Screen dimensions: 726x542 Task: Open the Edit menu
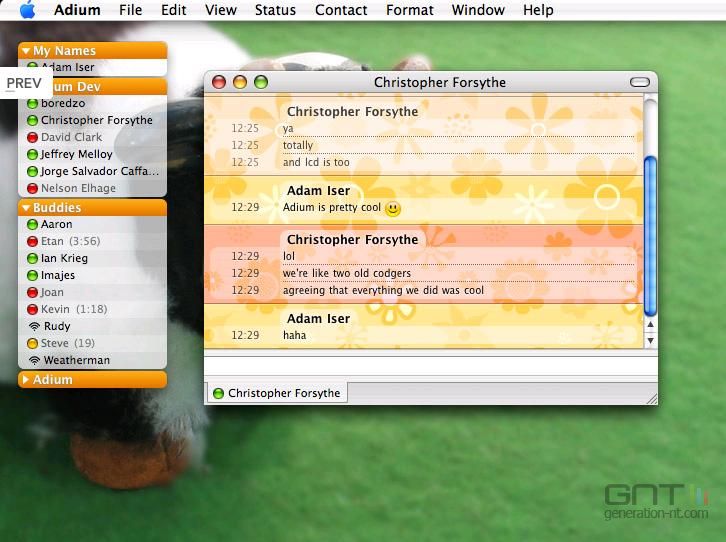pos(174,10)
